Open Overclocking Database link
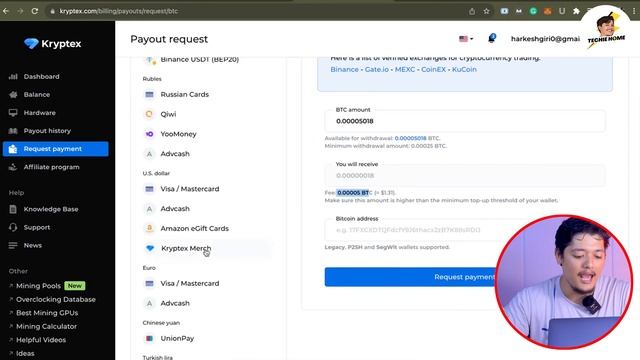Image resolution: width=640 pixels, height=360 pixels. tap(56, 299)
